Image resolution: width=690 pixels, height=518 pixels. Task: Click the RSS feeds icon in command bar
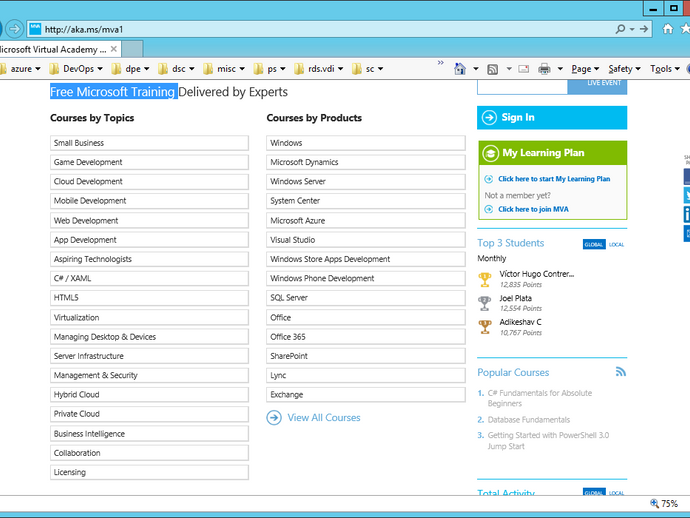point(492,69)
